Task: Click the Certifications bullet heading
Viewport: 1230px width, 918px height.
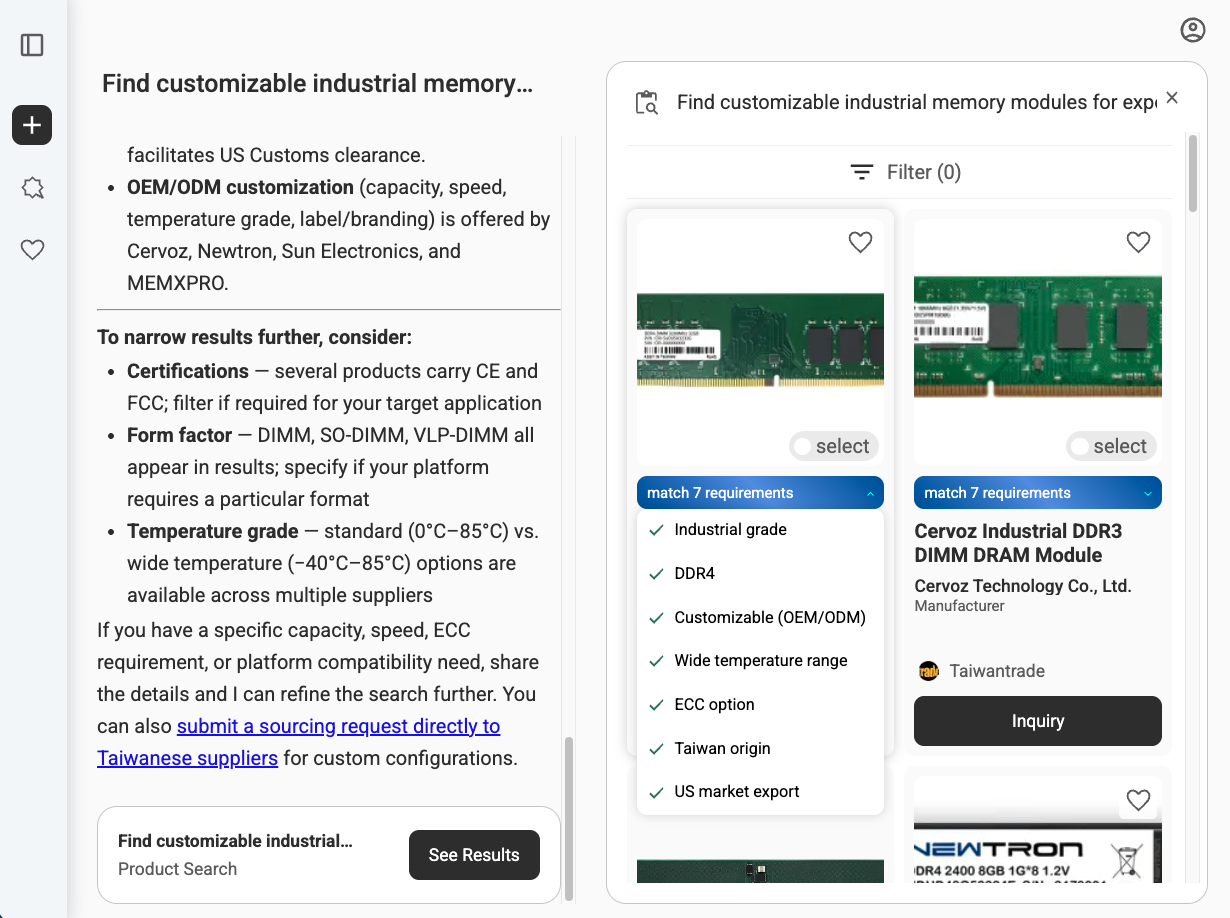Action: (x=188, y=371)
